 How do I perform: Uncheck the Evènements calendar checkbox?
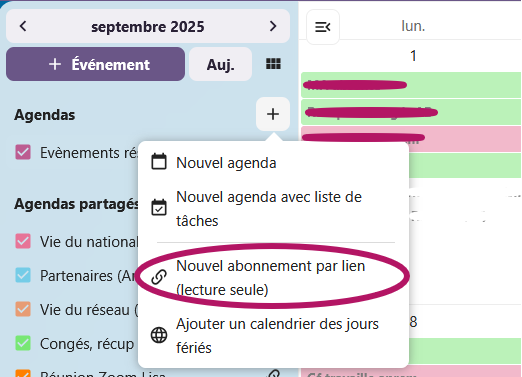pos(23,152)
